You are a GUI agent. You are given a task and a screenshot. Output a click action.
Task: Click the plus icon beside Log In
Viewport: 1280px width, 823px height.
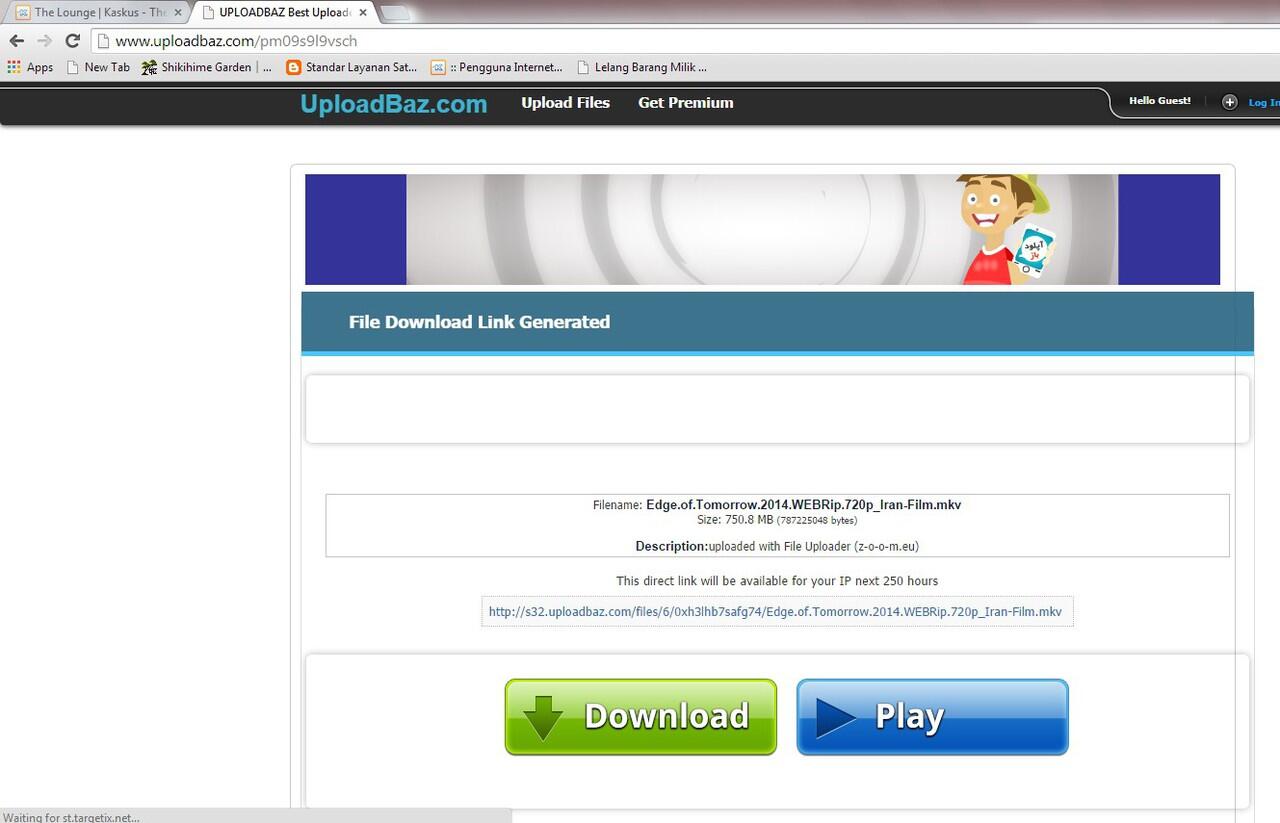pyautogui.click(x=1230, y=102)
